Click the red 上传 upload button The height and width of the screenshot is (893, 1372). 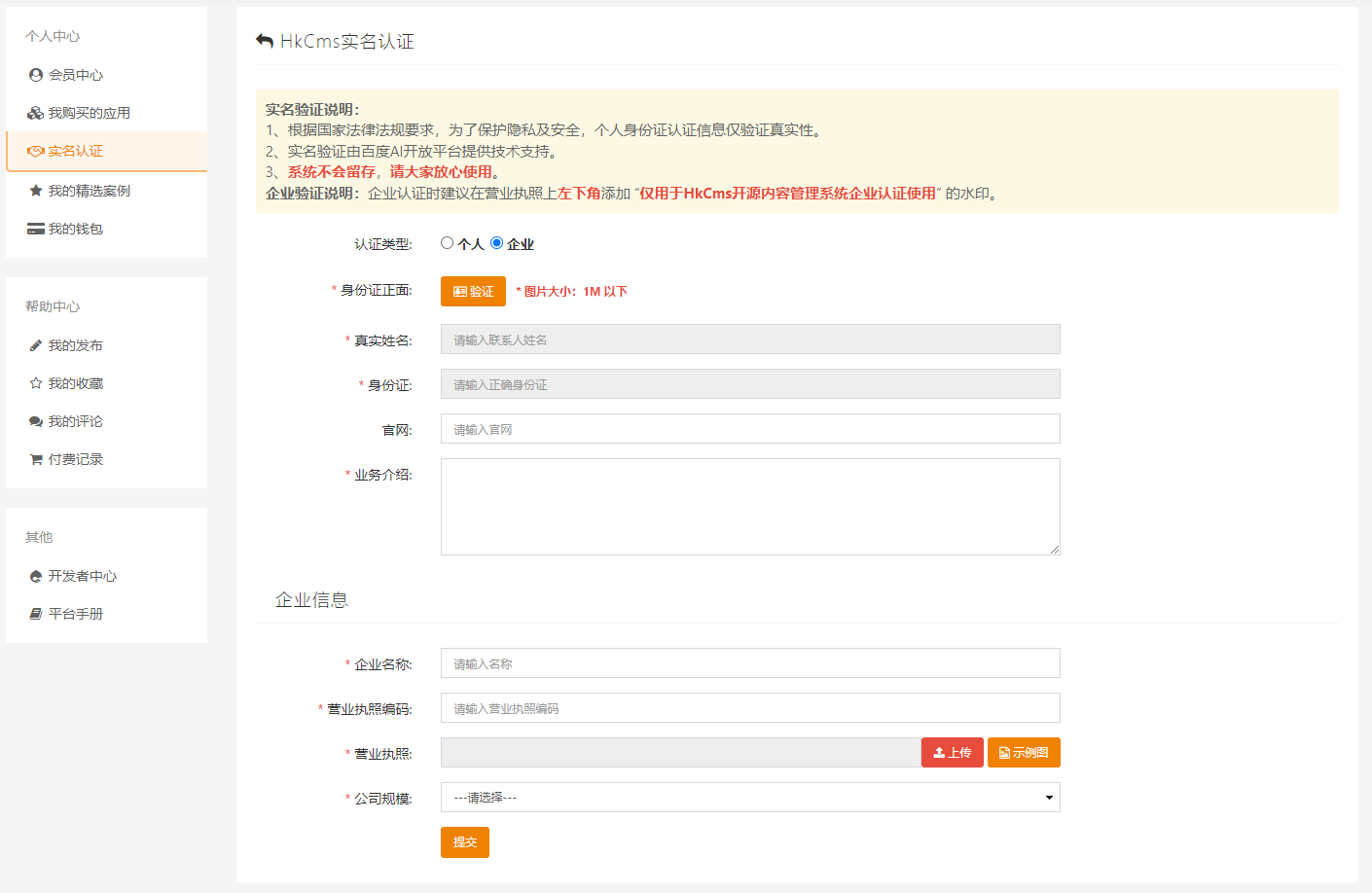pos(953,753)
